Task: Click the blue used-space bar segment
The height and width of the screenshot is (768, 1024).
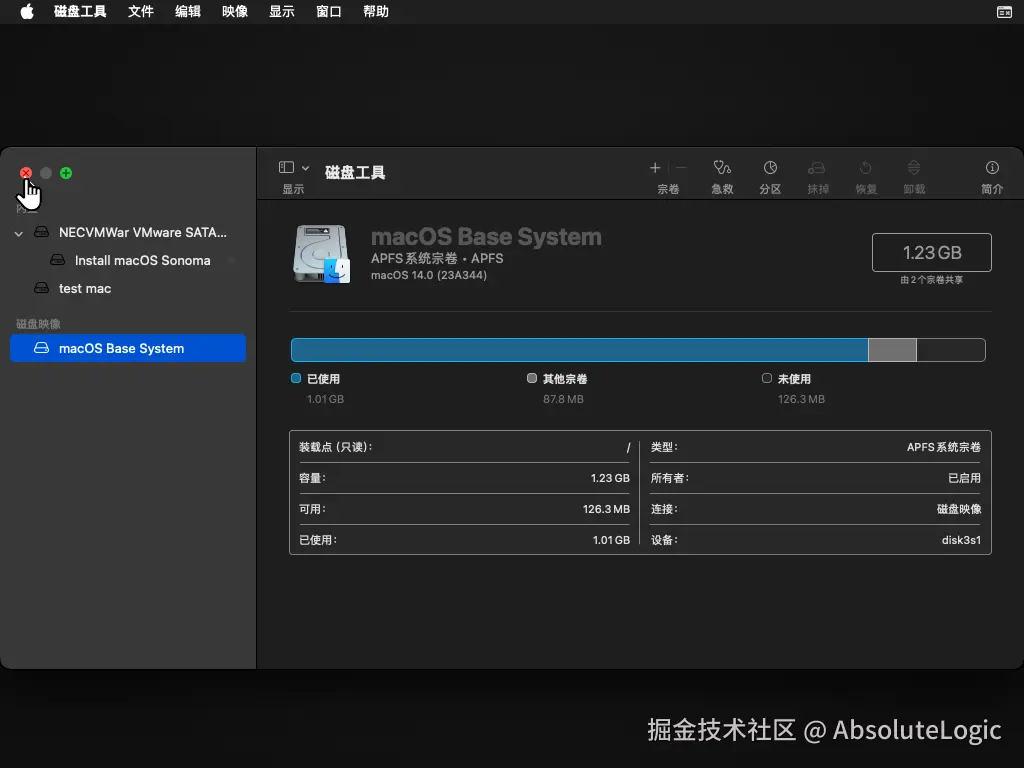Action: click(x=579, y=349)
